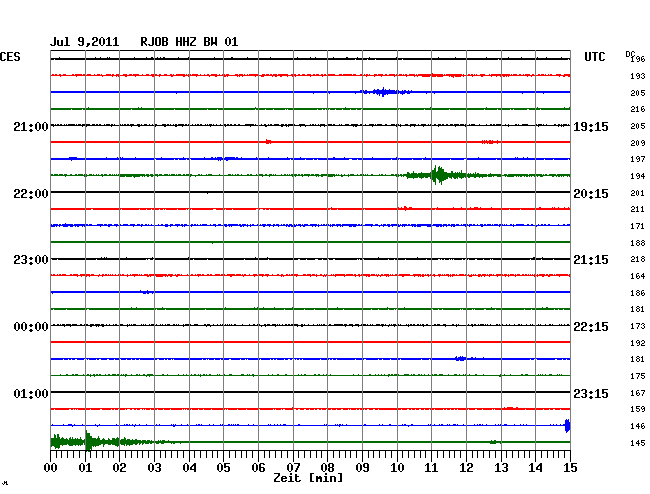Click minute tick label '06' on the axis
Viewport: 650px width, 494px height.
[258, 467]
